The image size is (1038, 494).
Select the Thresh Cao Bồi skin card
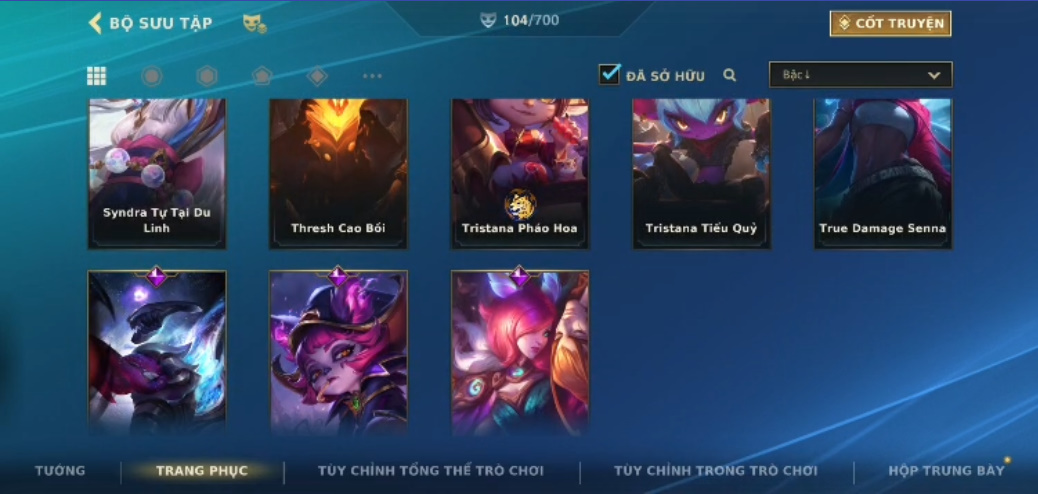(338, 174)
